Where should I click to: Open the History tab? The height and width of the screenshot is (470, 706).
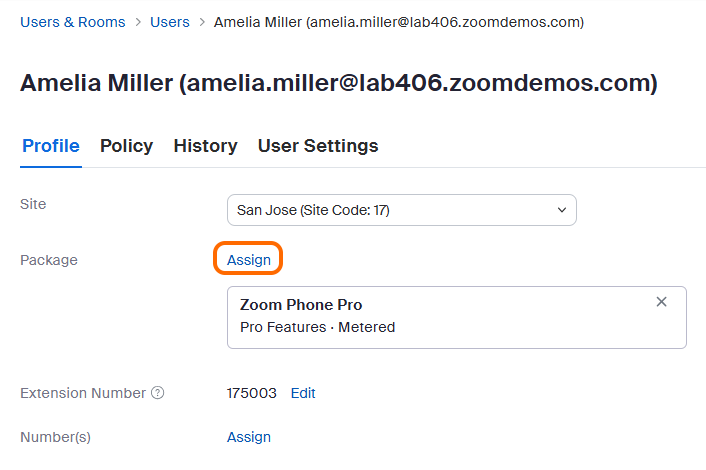coord(205,146)
